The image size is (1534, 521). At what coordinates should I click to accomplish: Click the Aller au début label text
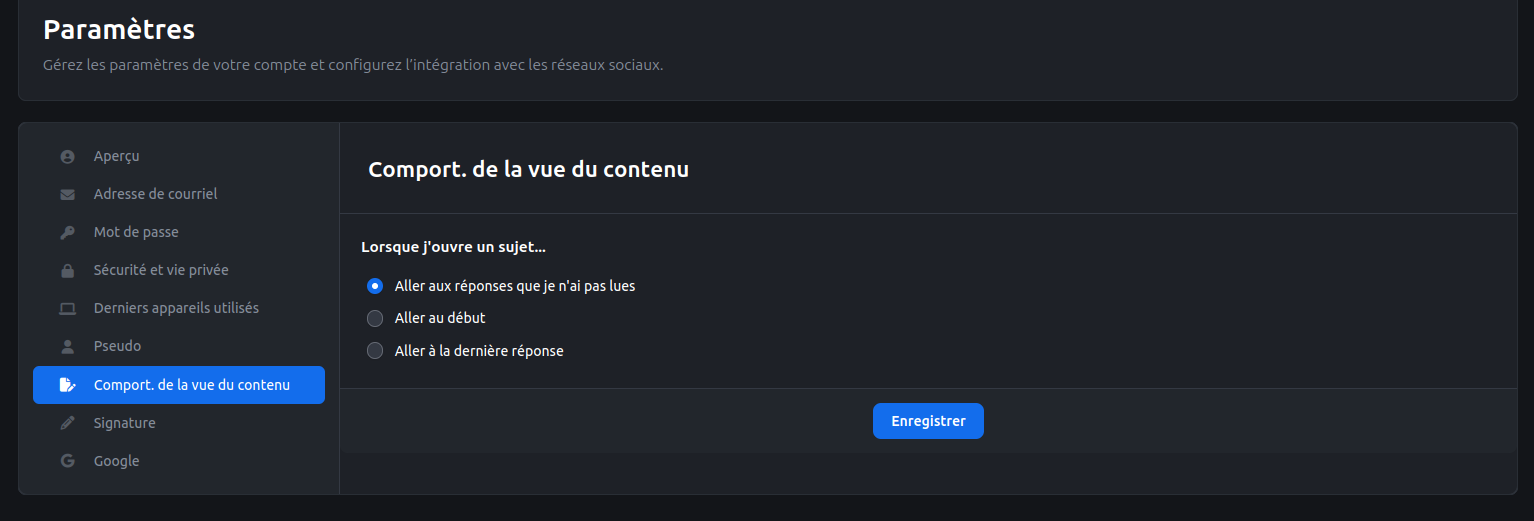440,318
